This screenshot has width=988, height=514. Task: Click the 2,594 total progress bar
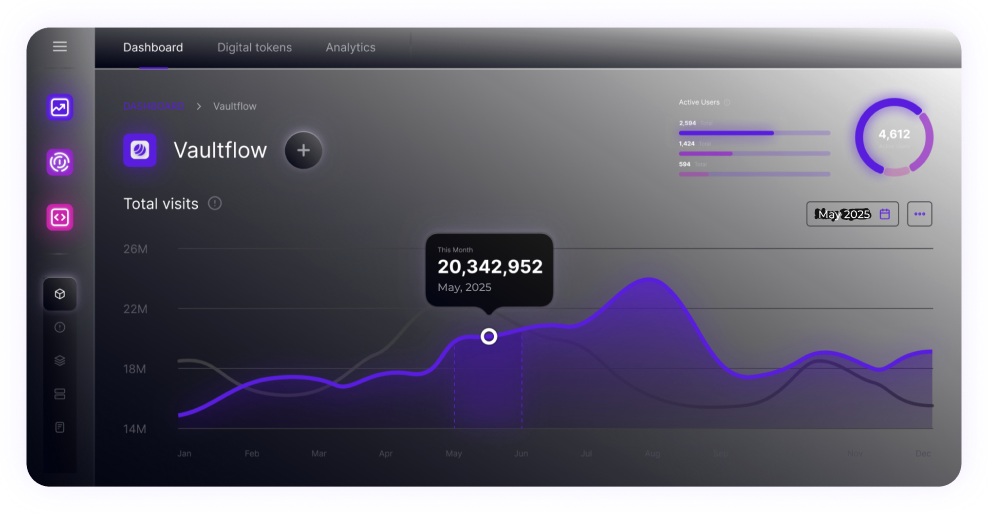[754, 132]
